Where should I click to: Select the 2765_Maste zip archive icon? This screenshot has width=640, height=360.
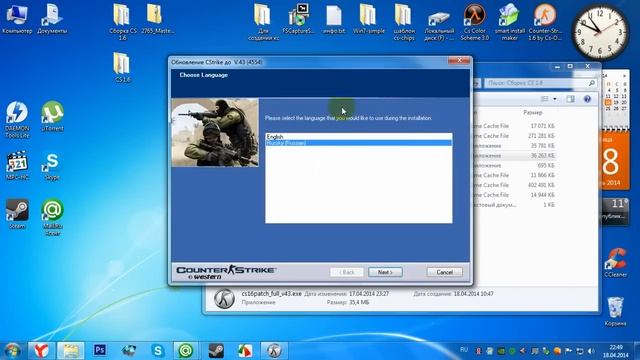click(x=157, y=18)
